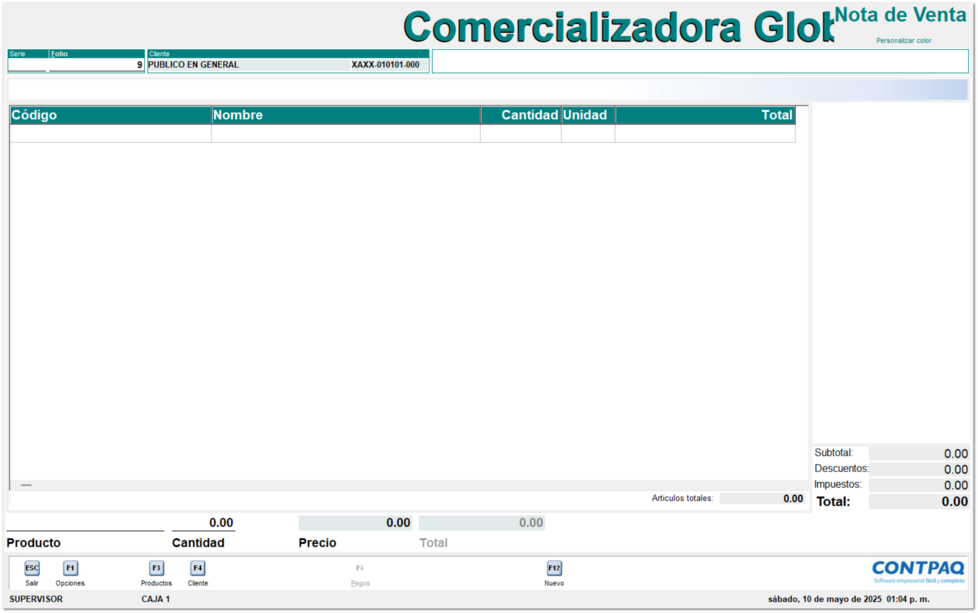Click the Cantidad entry field at bottom
Viewport: 978px width, 613px height.
[203, 523]
